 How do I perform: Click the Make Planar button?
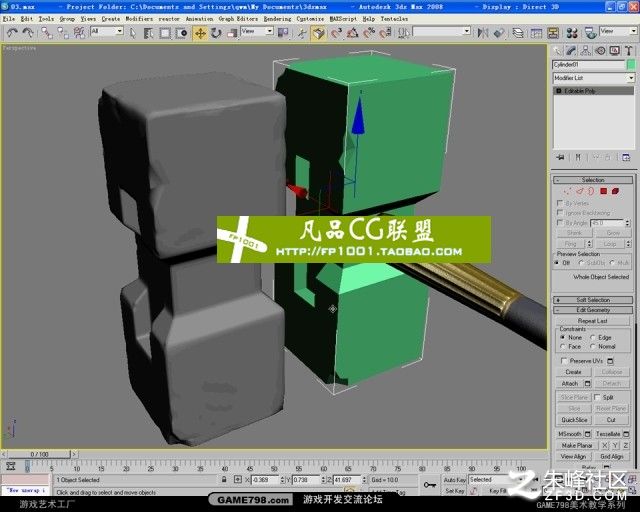(577, 445)
